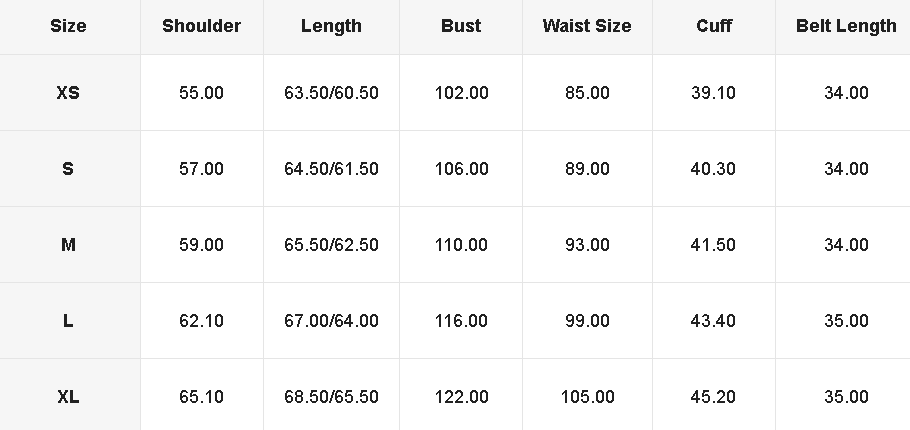The height and width of the screenshot is (430, 910).
Task: Select the M size row label
Action: click(x=68, y=245)
